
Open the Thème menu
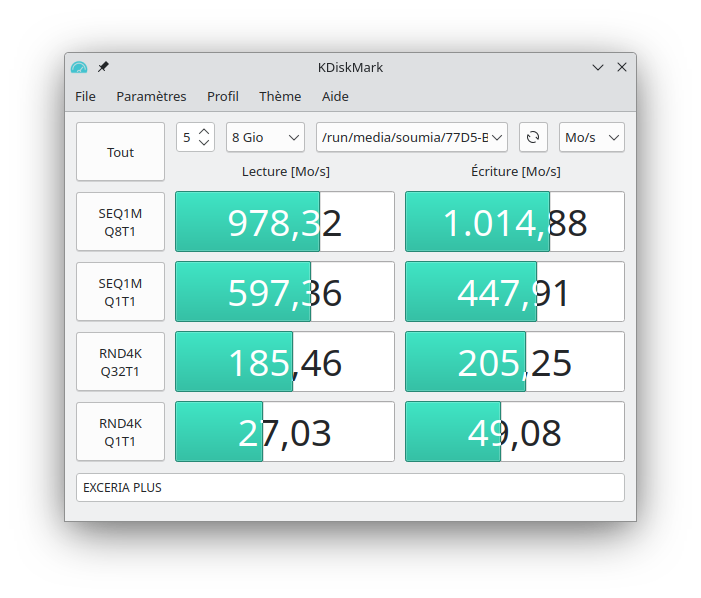coord(280,96)
